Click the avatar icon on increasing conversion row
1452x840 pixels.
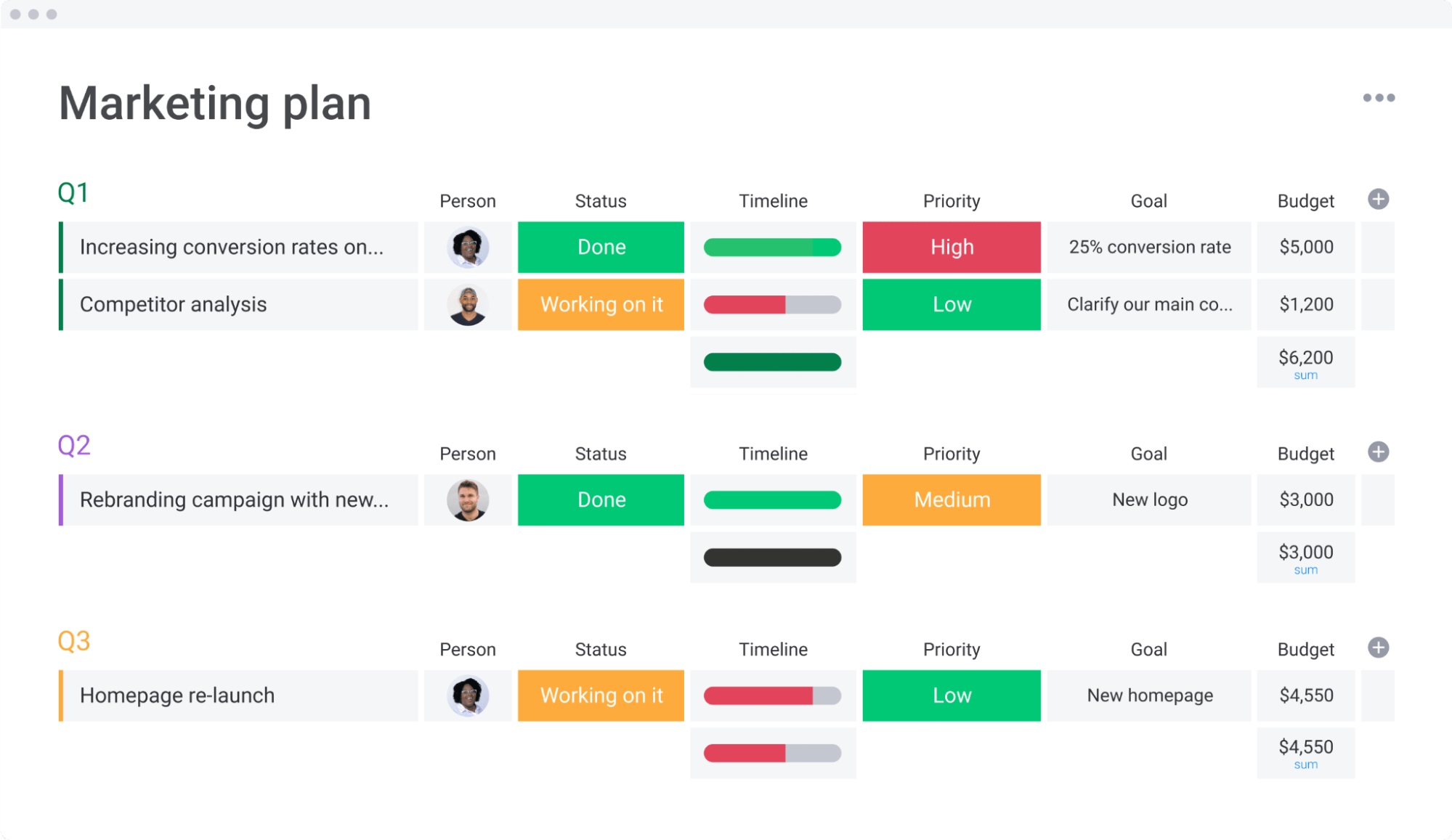[x=466, y=247]
